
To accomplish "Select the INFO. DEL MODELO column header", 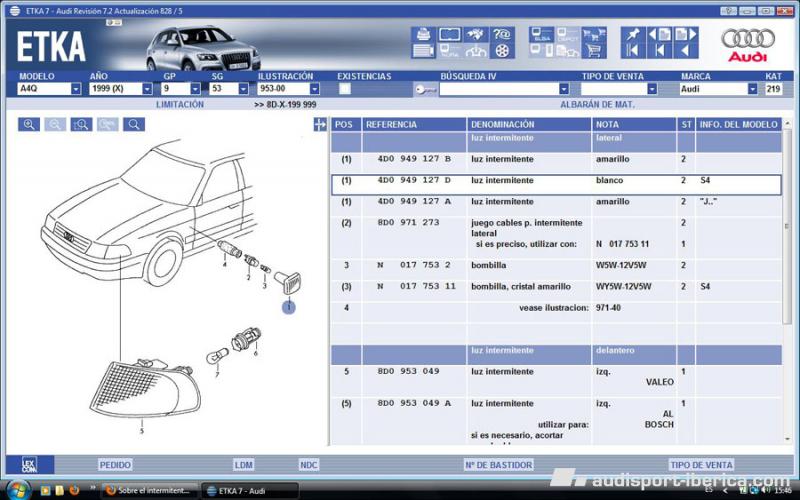I will click(x=738, y=124).
